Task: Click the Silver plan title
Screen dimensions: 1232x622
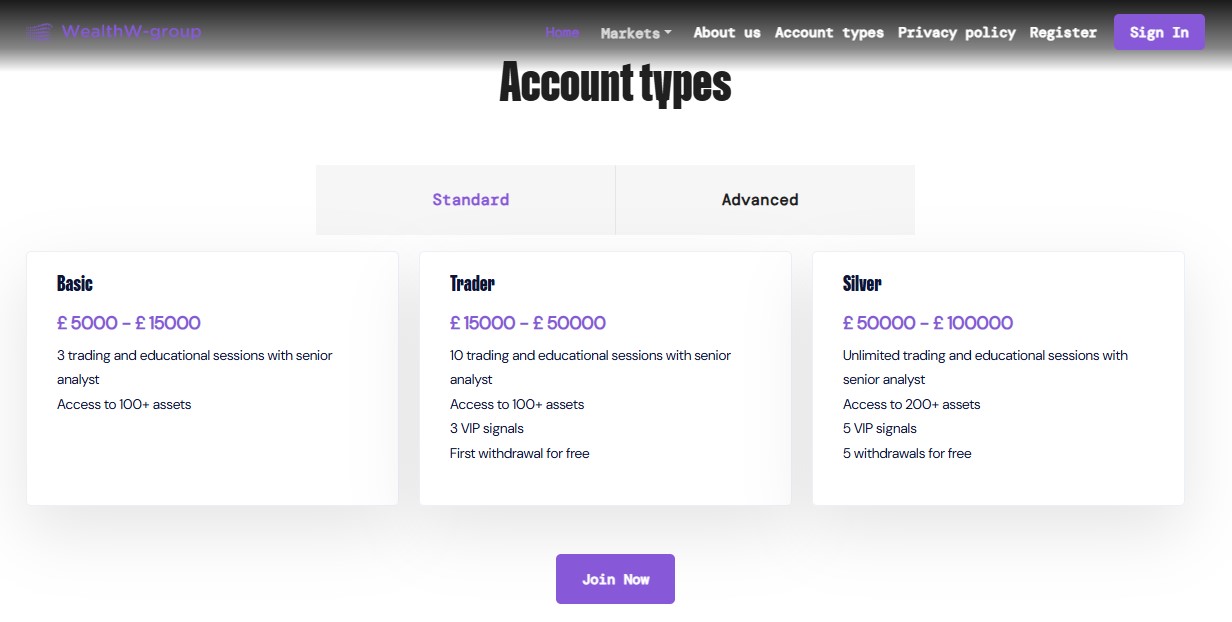Action: 861,284
